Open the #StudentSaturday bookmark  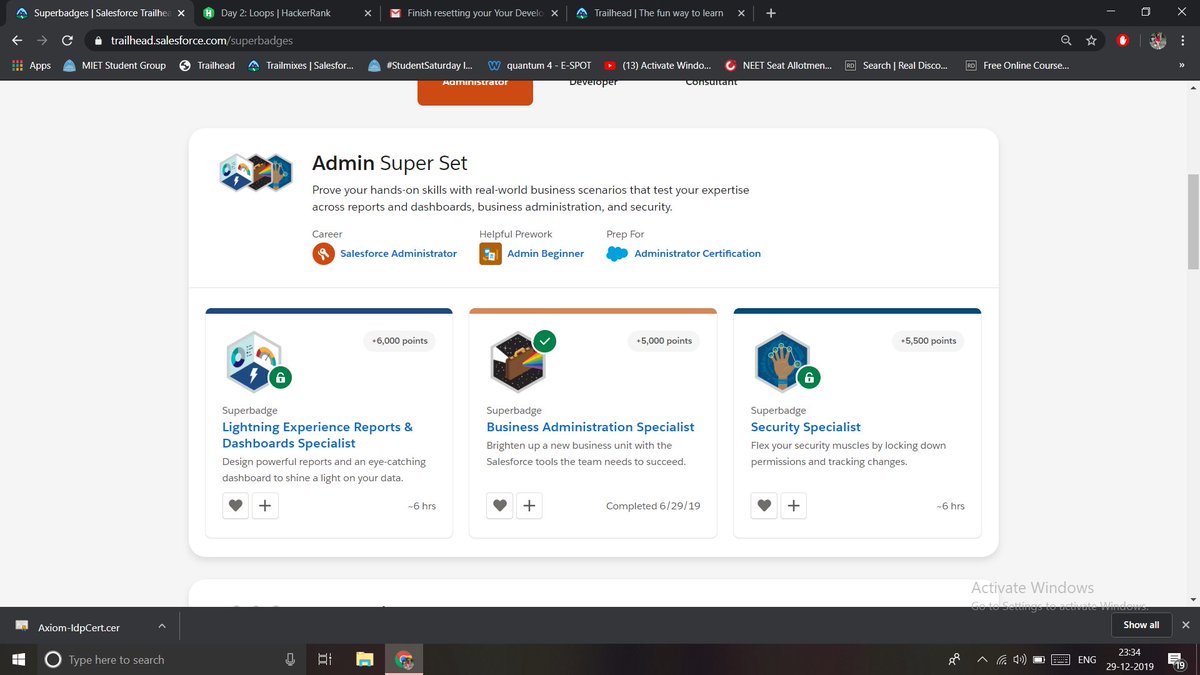421,65
